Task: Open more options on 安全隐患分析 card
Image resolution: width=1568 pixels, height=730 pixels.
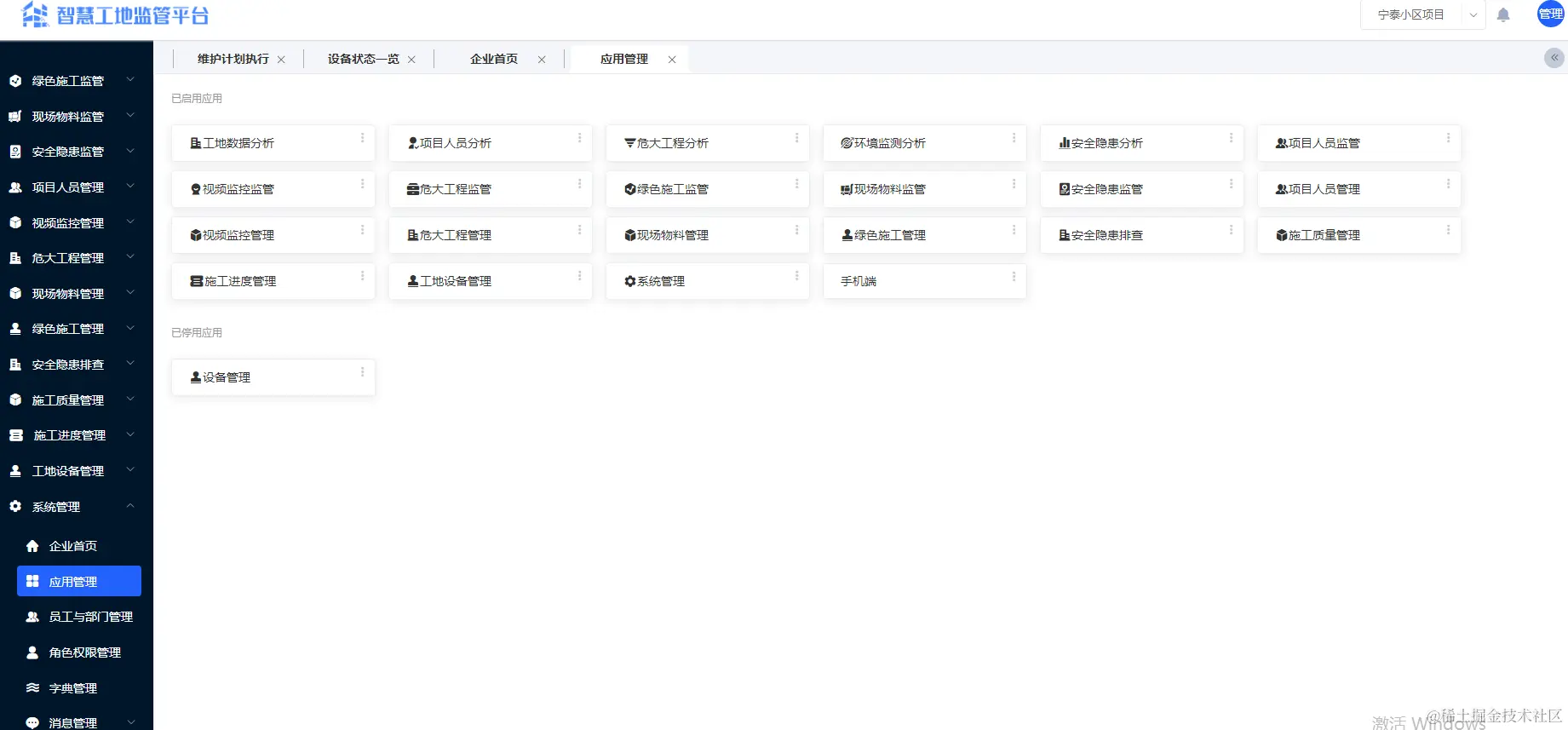Action: 1231,138
